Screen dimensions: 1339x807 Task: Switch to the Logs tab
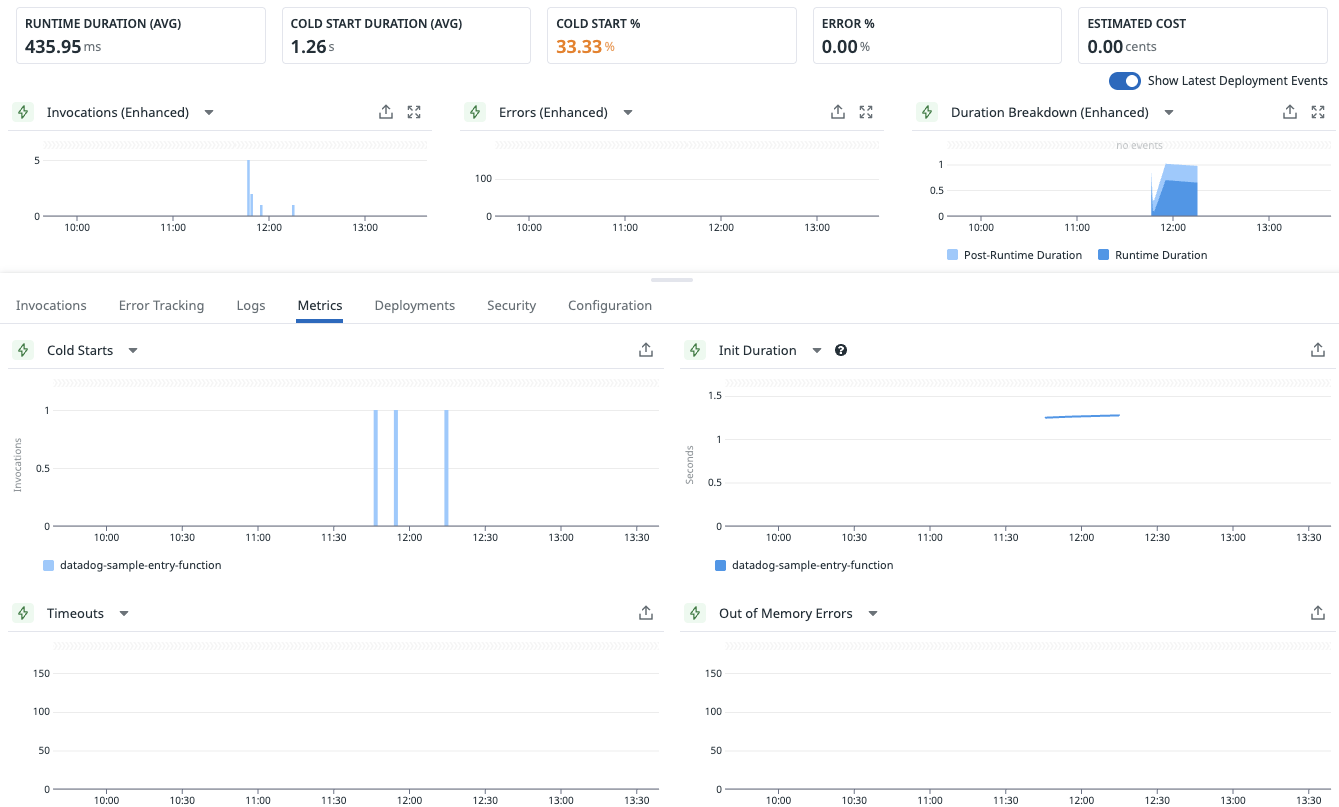pos(250,305)
